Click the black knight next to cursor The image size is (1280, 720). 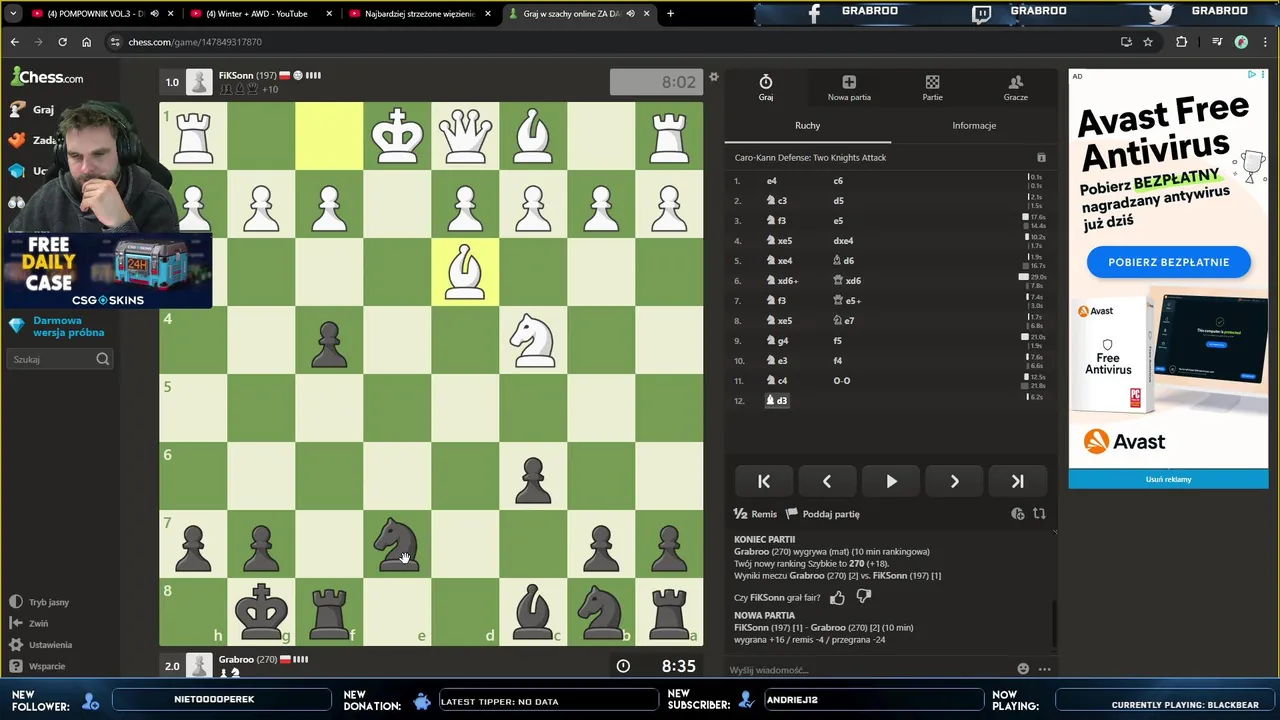(x=397, y=544)
